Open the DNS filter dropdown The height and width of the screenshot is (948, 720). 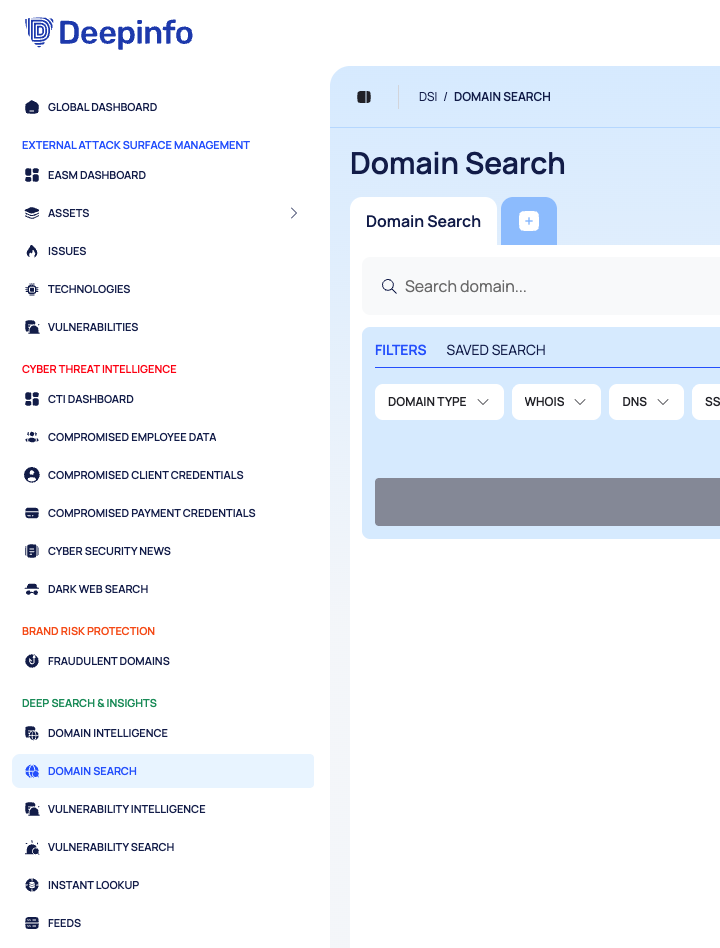(x=646, y=402)
